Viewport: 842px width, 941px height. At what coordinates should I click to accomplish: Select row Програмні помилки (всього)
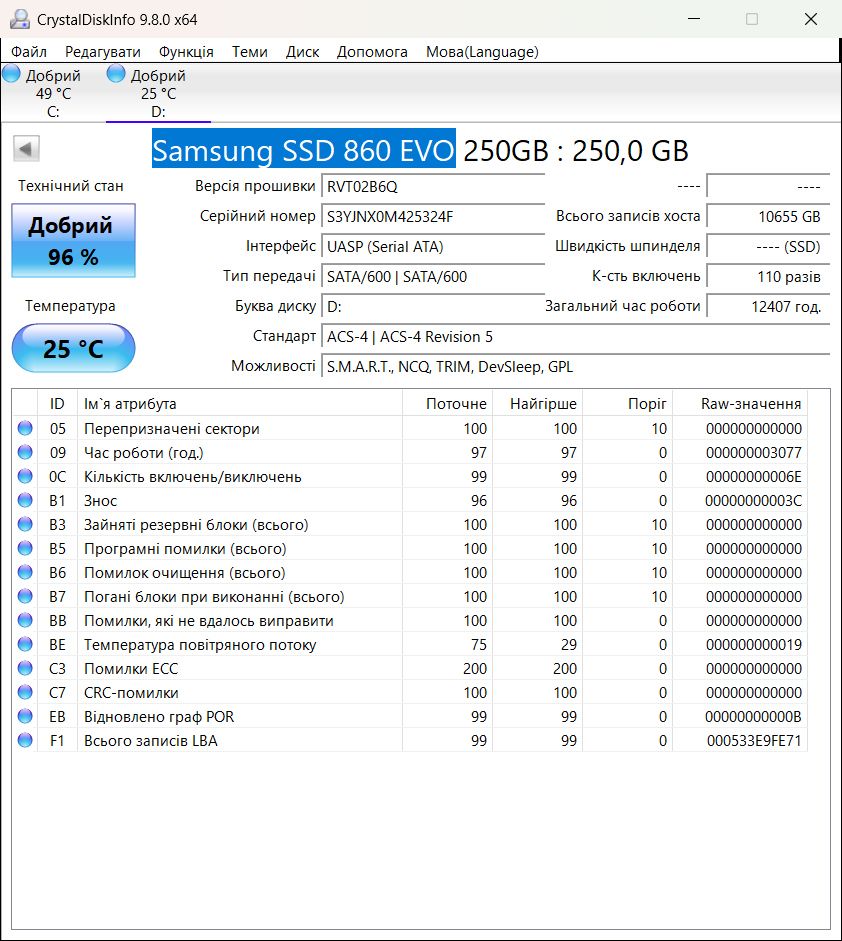coord(410,549)
